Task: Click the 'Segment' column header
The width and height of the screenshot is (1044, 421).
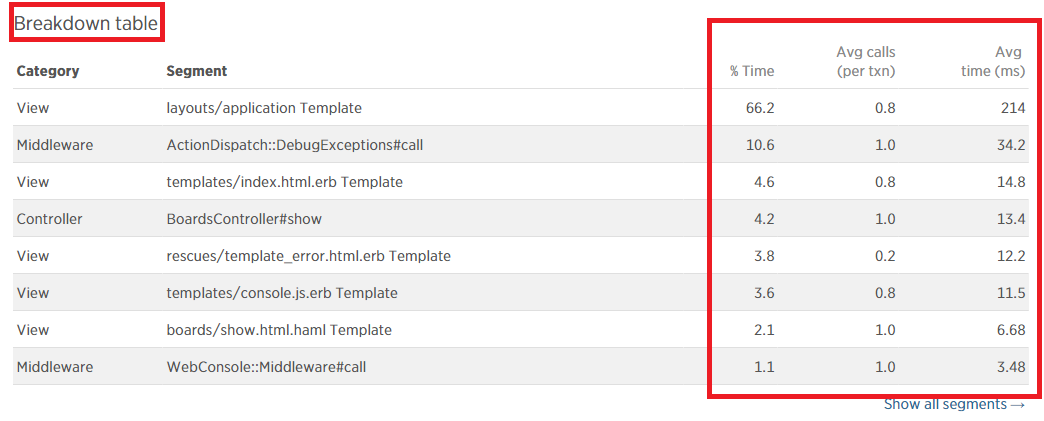Action: 196,71
